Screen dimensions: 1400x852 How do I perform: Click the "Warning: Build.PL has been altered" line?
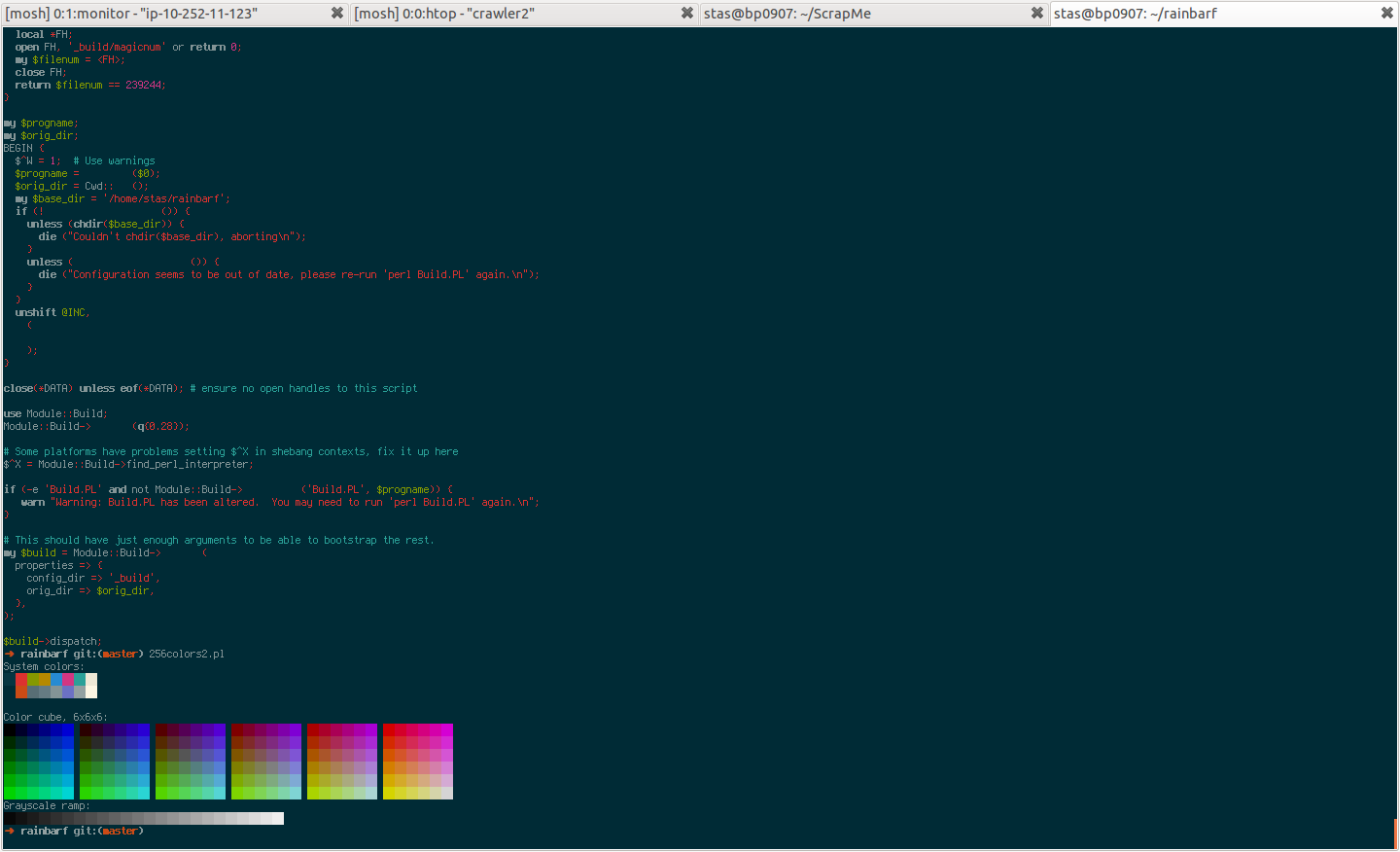coord(280,503)
